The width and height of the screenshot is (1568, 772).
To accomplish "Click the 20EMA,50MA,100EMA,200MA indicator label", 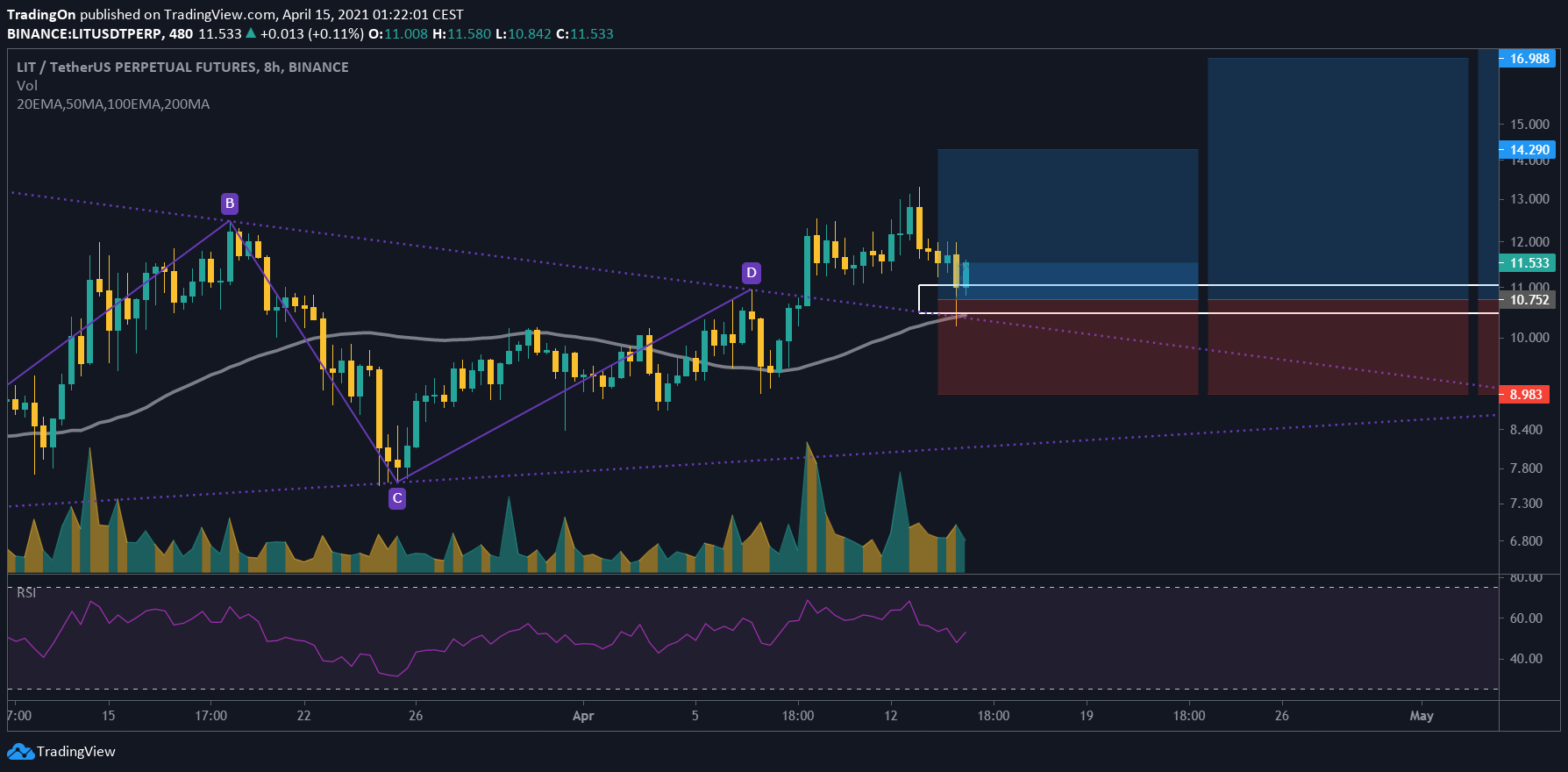I will click(x=113, y=104).
